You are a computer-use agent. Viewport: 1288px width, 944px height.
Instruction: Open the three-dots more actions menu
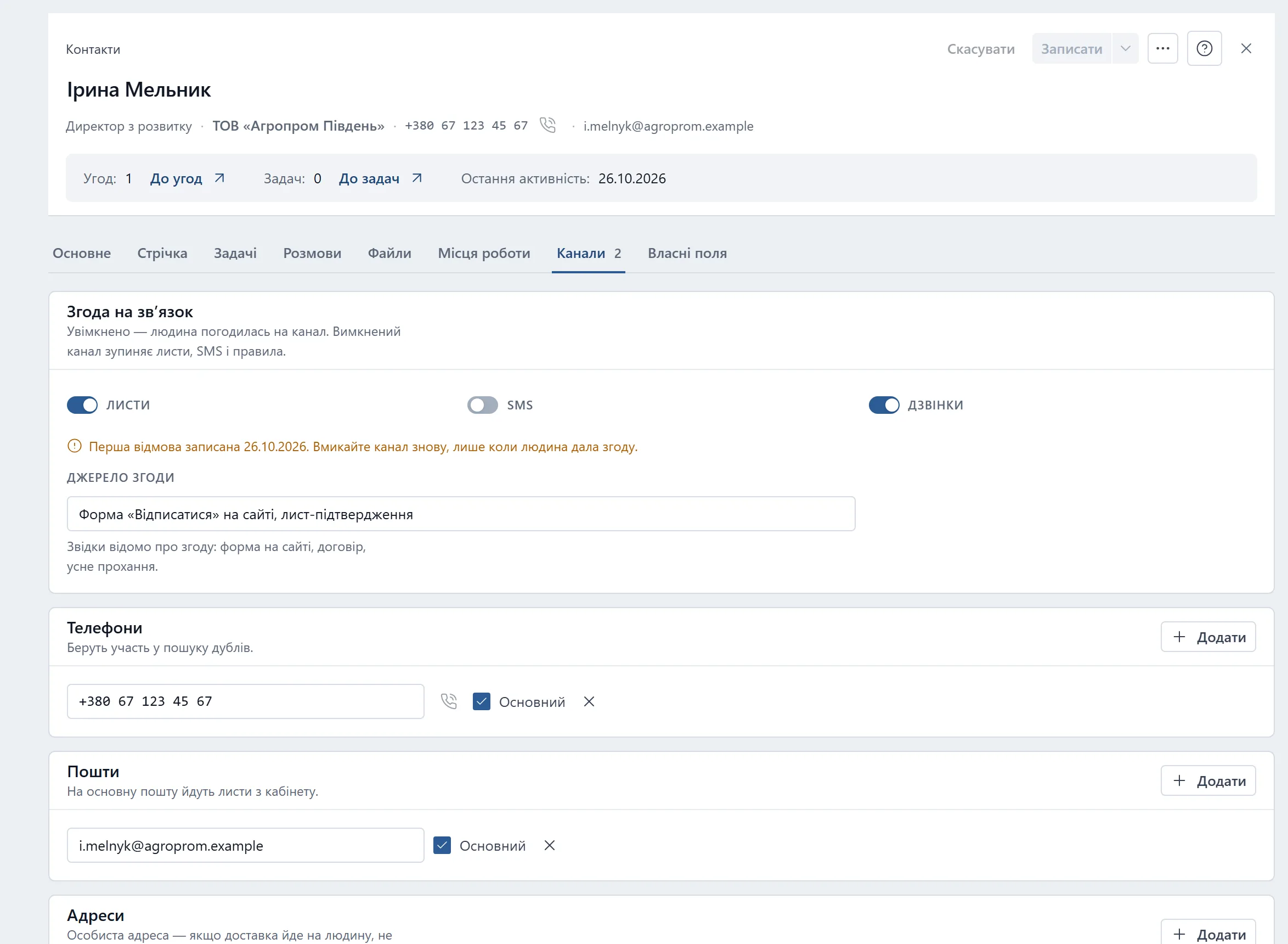(x=1162, y=48)
